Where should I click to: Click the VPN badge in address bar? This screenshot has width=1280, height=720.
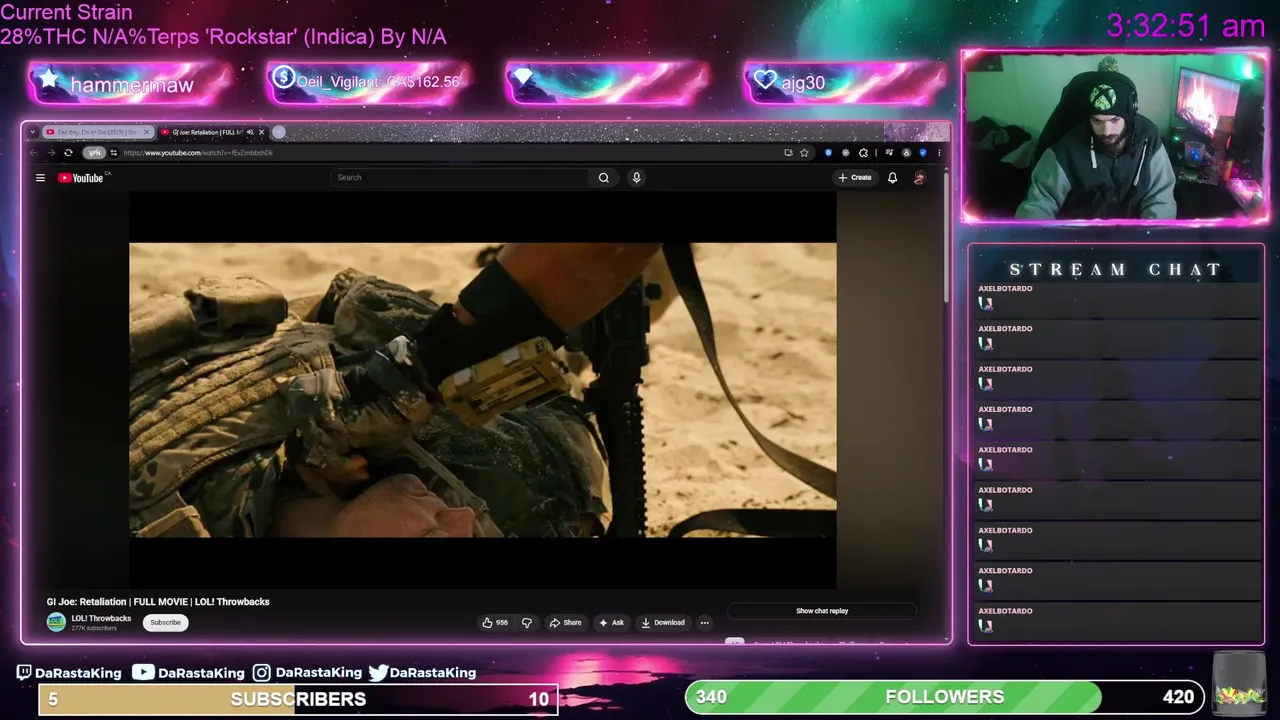pos(94,153)
